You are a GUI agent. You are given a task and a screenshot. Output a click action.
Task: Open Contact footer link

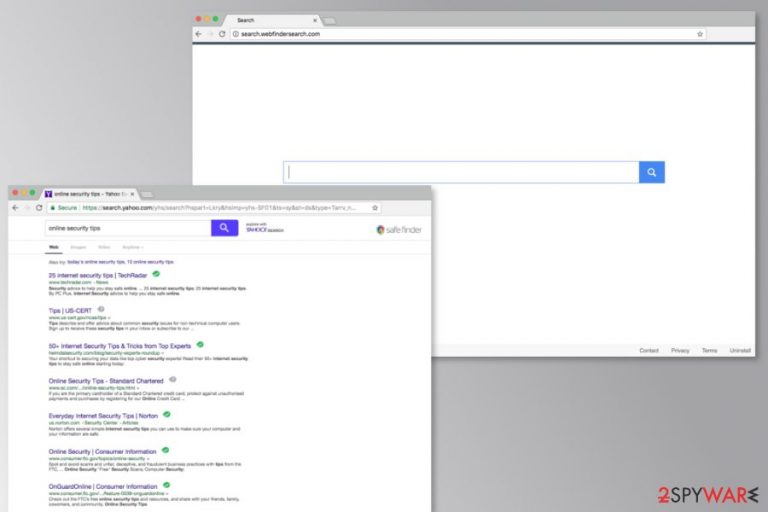(649, 350)
